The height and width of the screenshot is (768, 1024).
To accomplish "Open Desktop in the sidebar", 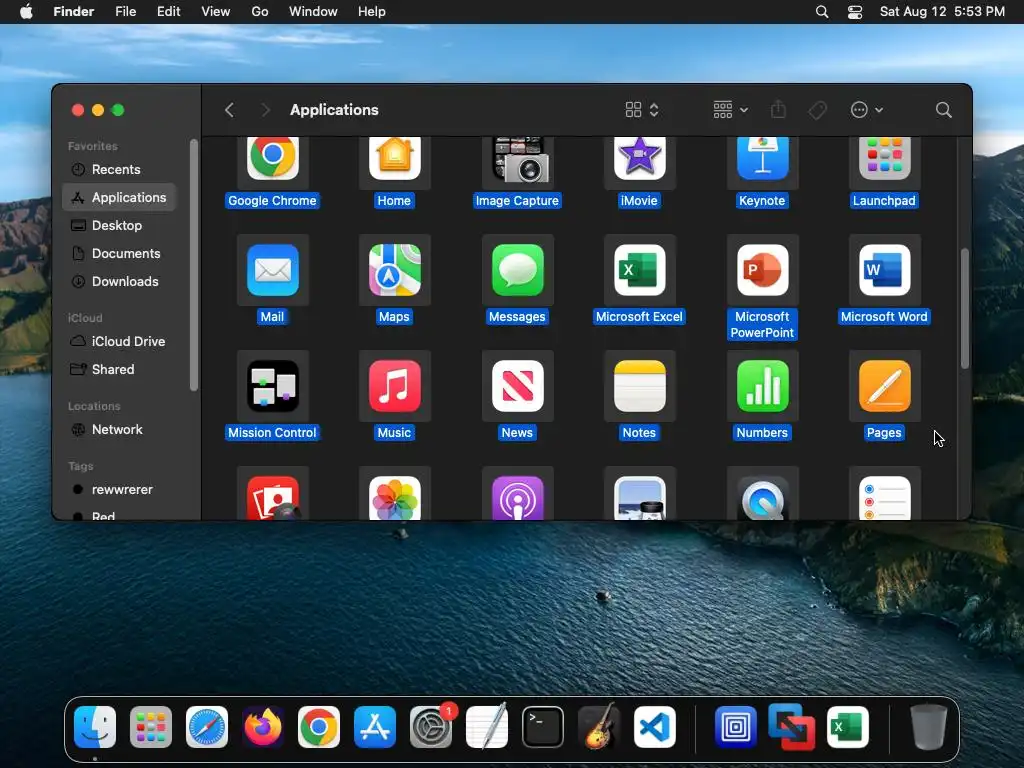I will pos(119,225).
